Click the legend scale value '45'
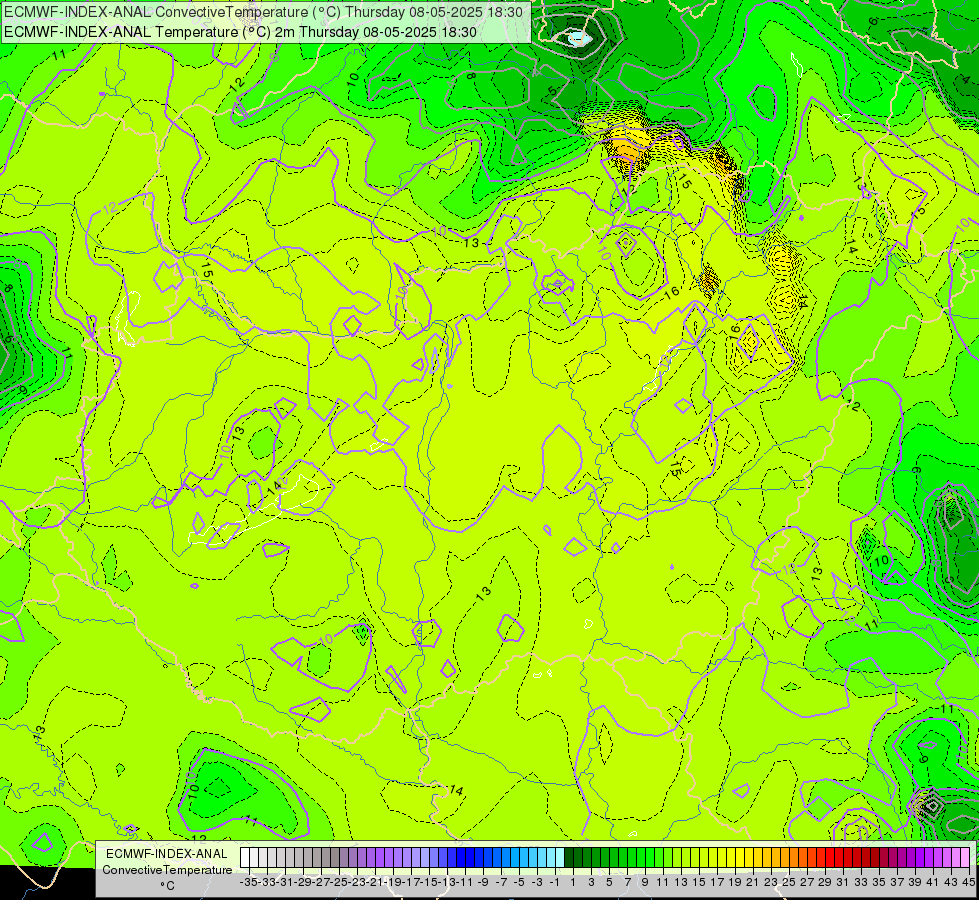The height and width of the screenshot is (900, 979). (x=968, y=882)
